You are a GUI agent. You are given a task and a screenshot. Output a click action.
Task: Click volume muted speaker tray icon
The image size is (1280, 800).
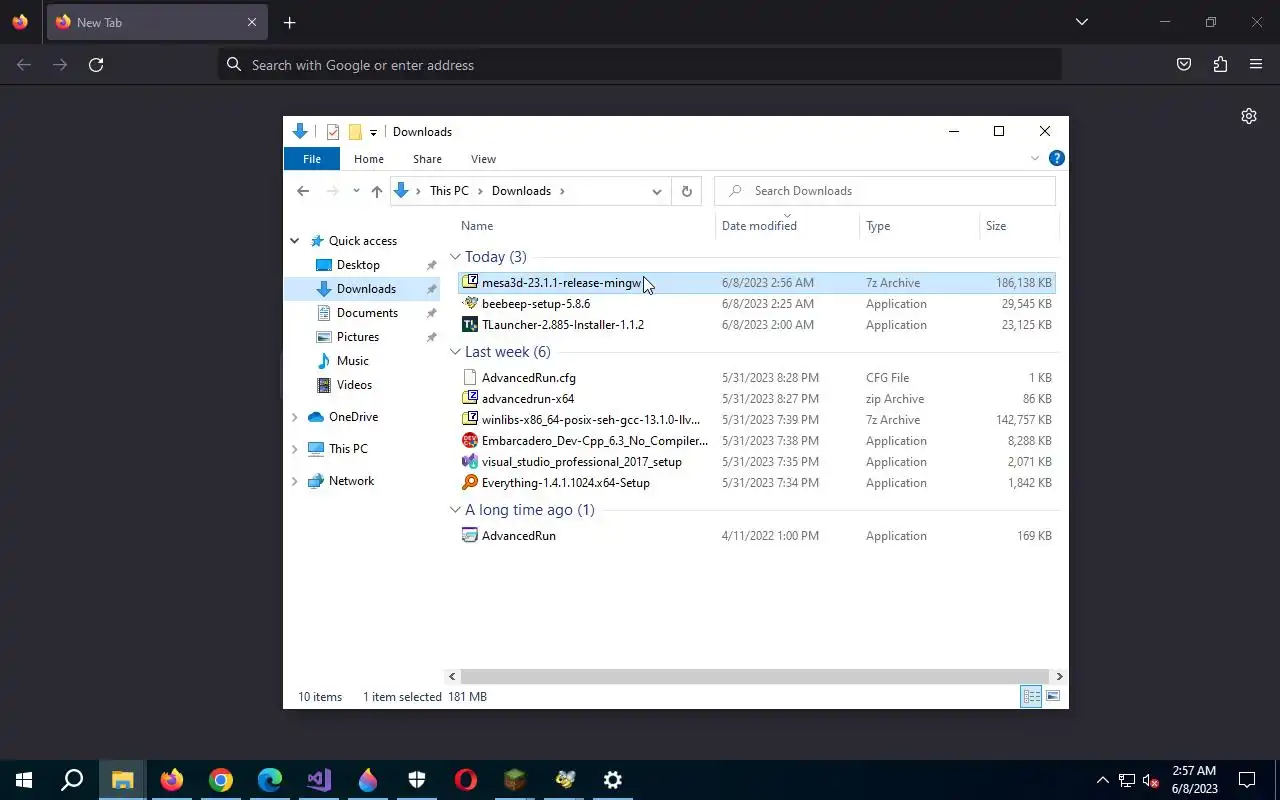[x=1150, y=780]
